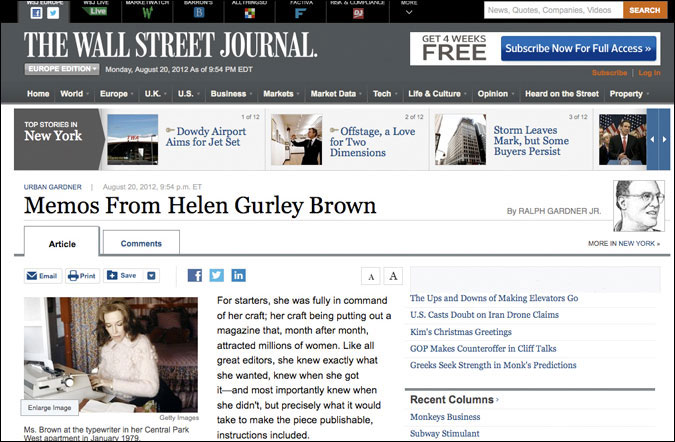This screenshot has width=675, height=442.
Task: Switch to the Comments tab
Action: [141, 243]
